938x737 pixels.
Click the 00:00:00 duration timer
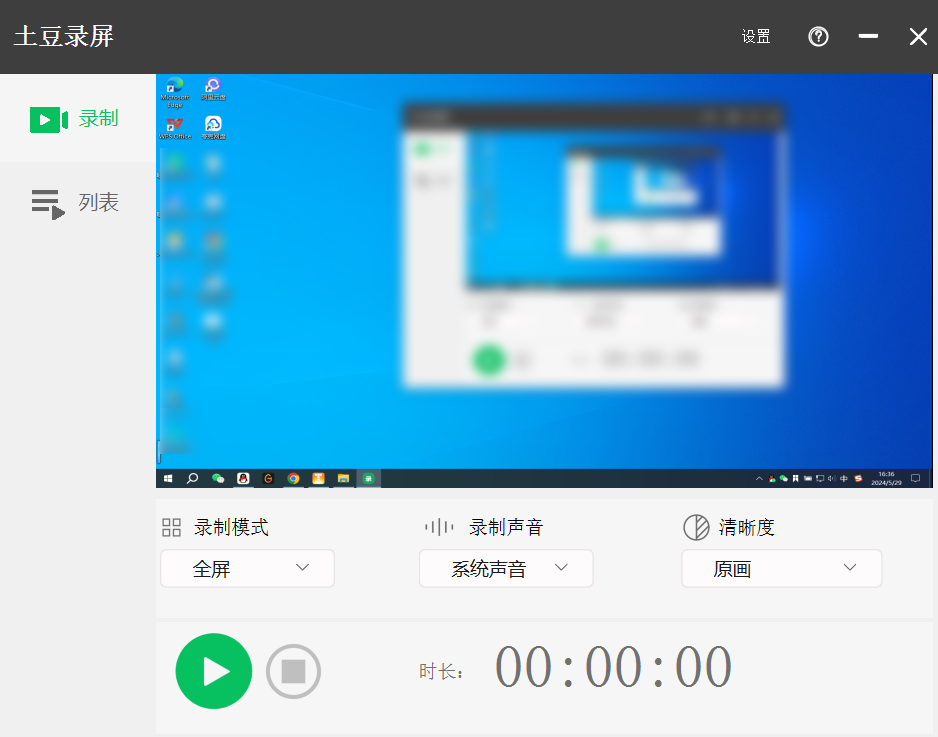[613, 667]
